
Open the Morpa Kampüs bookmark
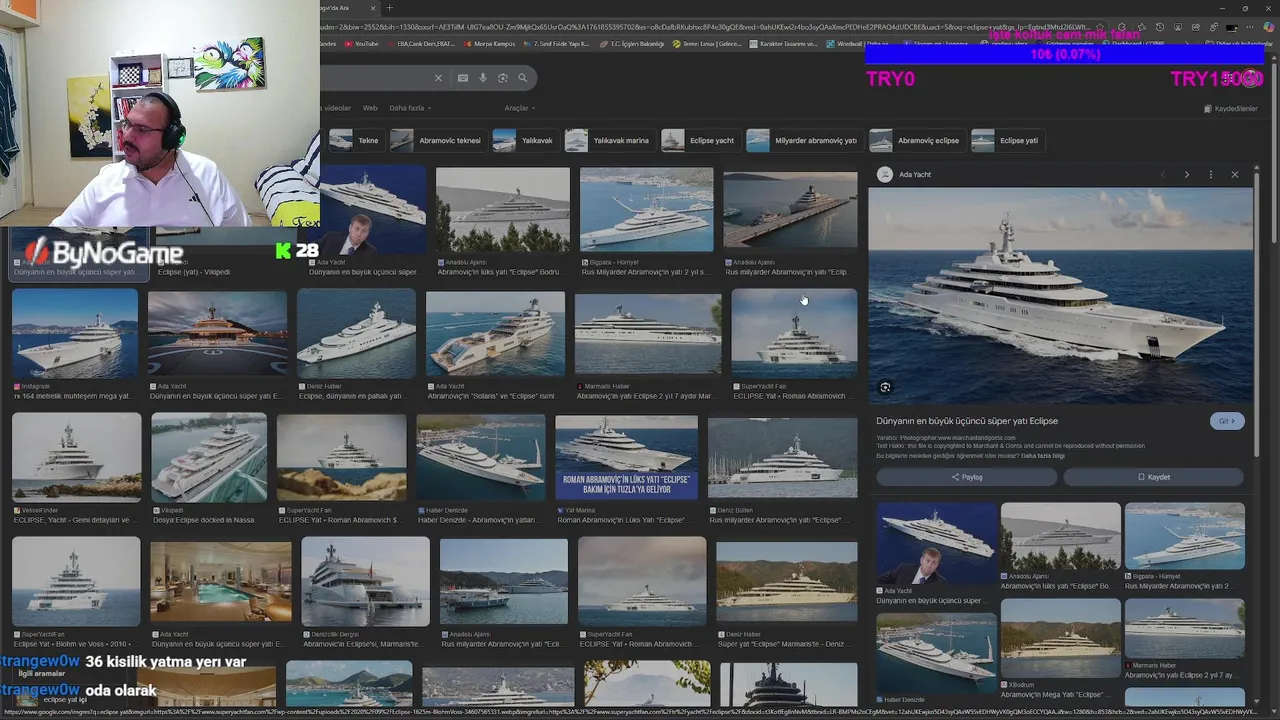click(489, 44)
